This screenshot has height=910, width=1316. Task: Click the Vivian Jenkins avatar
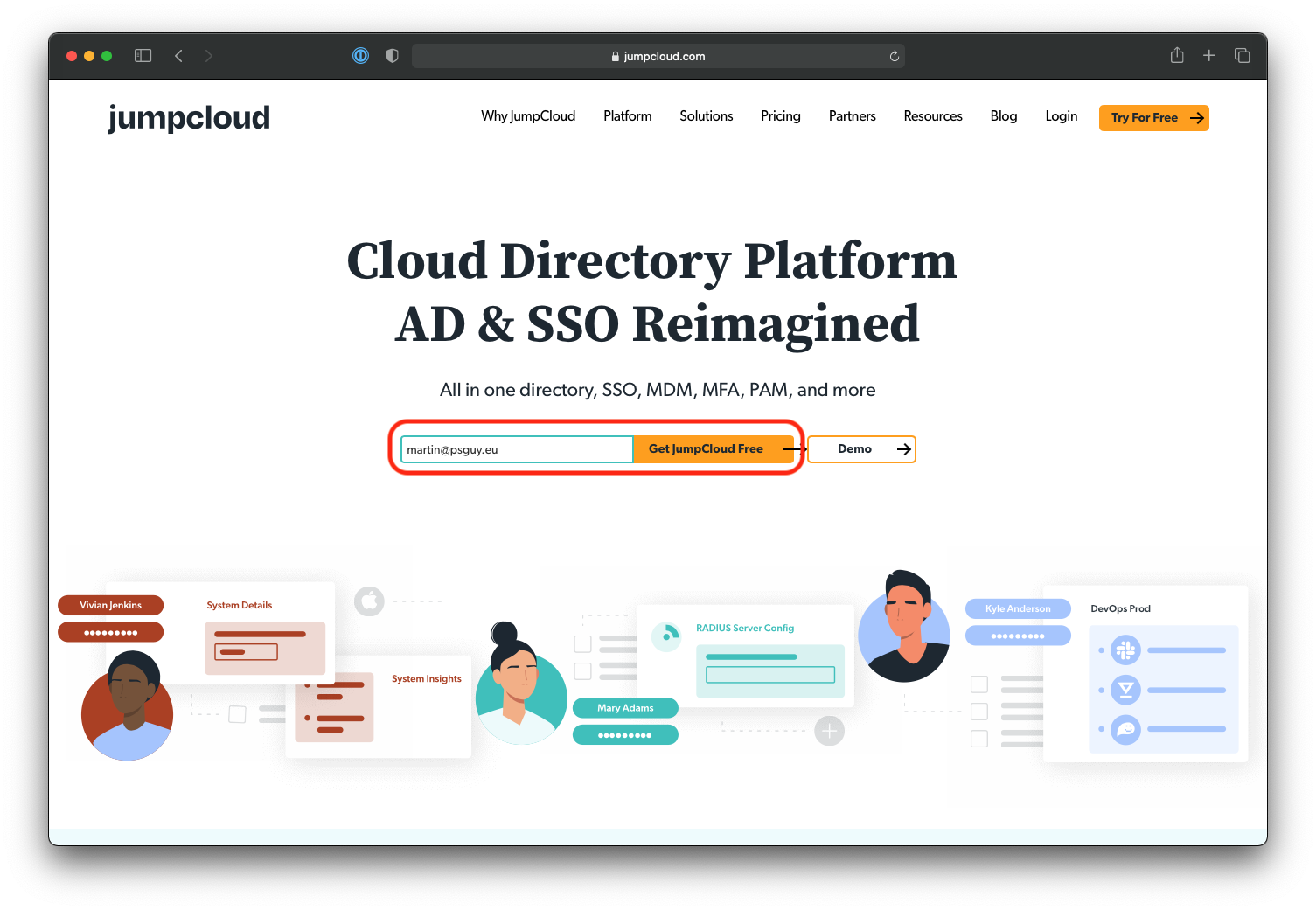click(x=128, y=706)
